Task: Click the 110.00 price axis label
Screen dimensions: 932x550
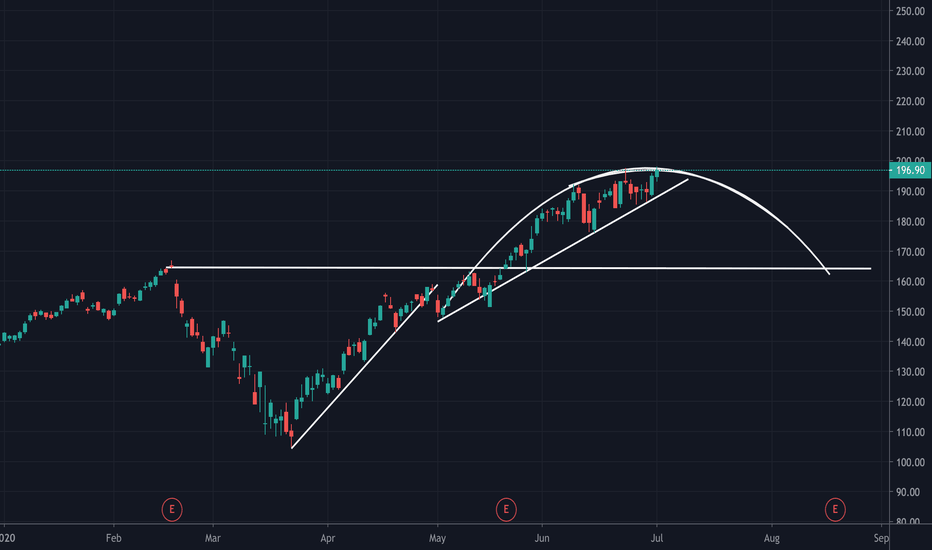Action: click(x=910, y=432)
